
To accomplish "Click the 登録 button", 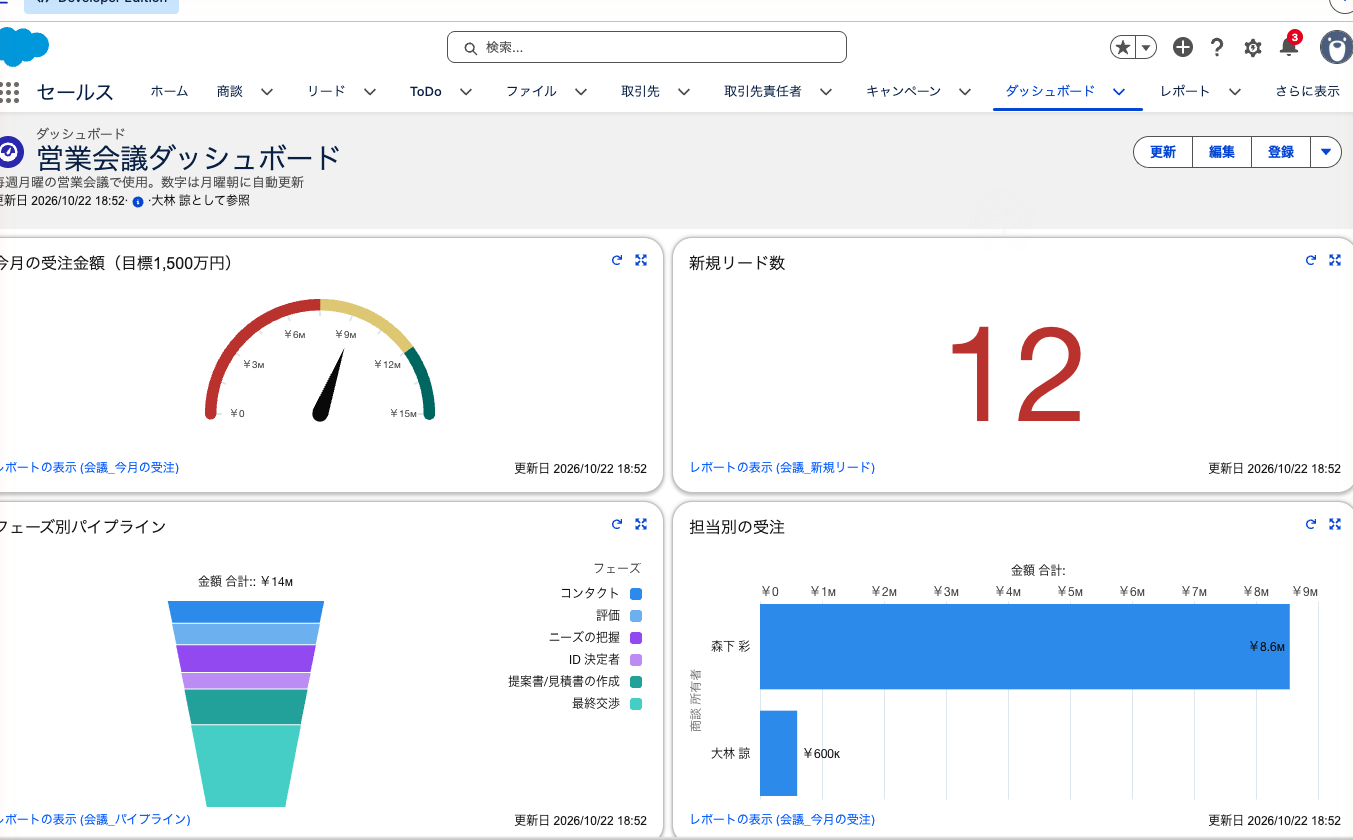I will pos(1281,152).
